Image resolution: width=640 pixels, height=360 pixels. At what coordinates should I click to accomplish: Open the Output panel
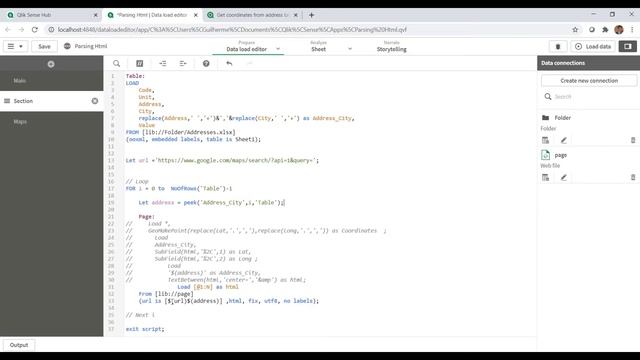[x=19, y=345]
